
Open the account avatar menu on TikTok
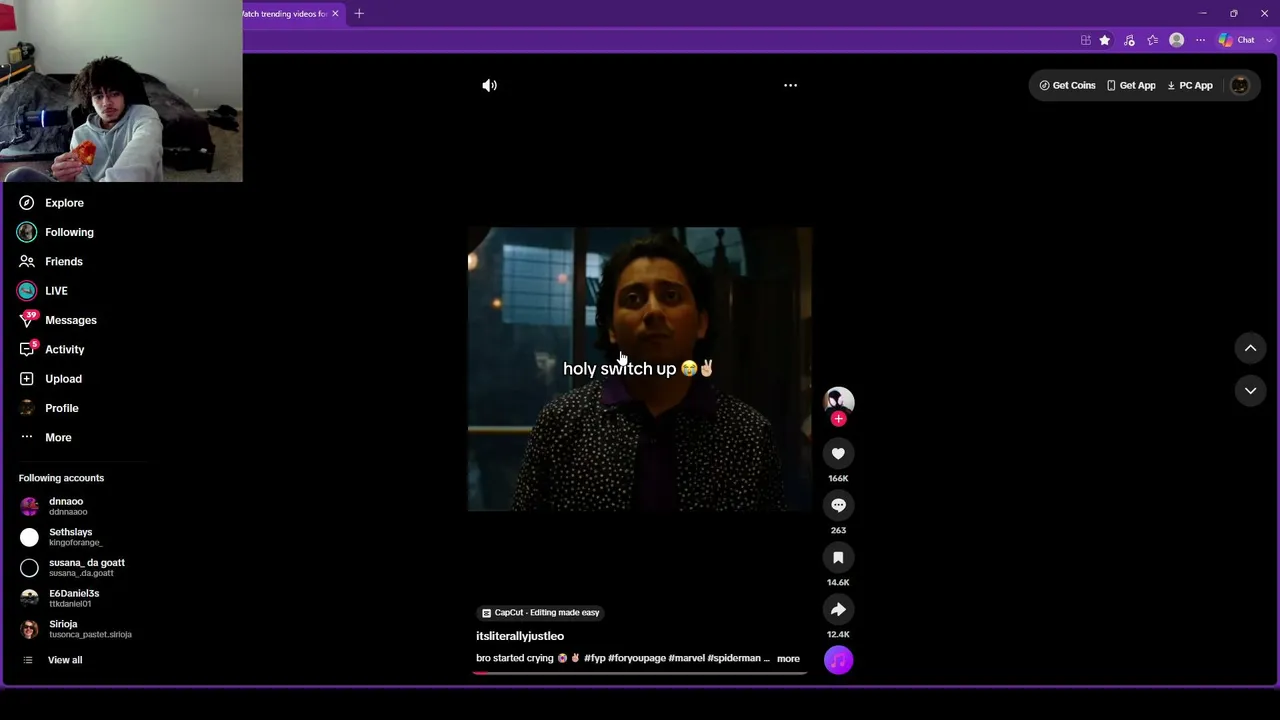(1240, 86)
